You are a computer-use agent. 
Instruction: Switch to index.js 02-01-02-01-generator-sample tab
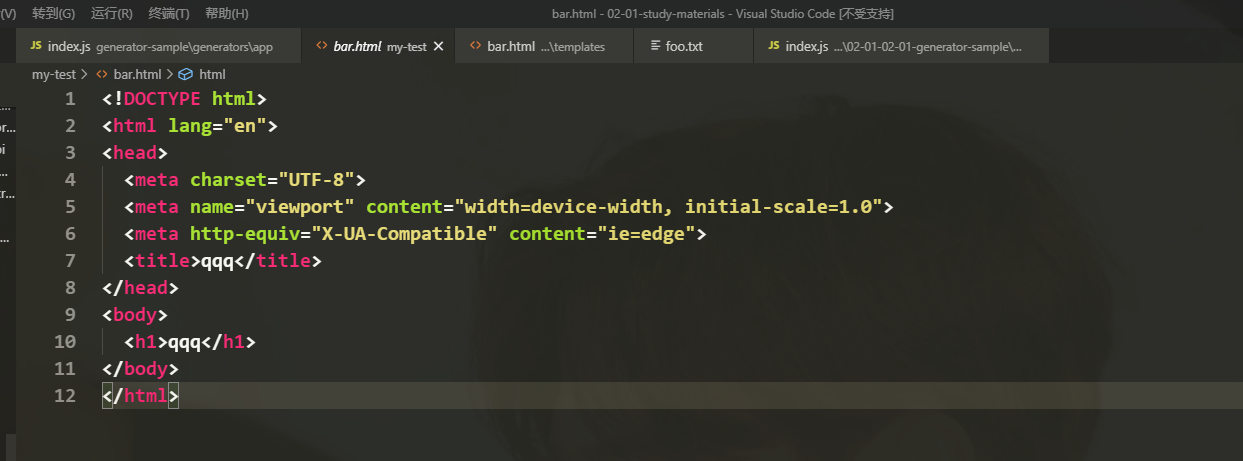902,46
